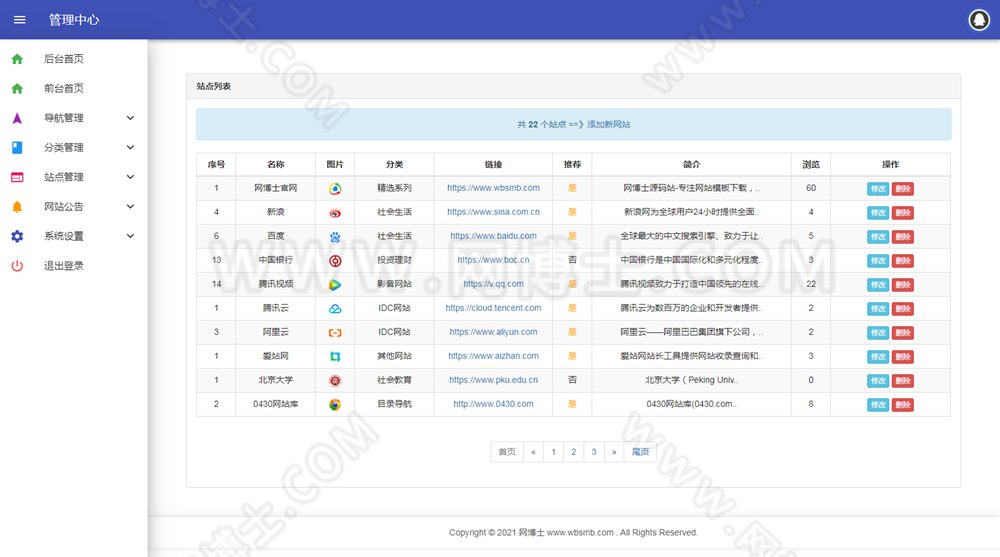Click 修改 for the 新浪 row
The height and width of the screenshot is (557, 1000).
[878, 212]
